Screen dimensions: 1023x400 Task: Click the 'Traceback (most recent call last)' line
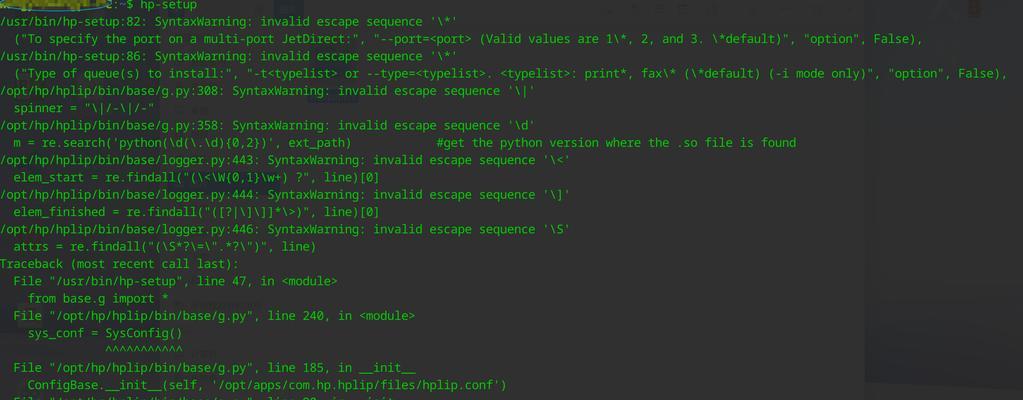click(x=119, y=264)
